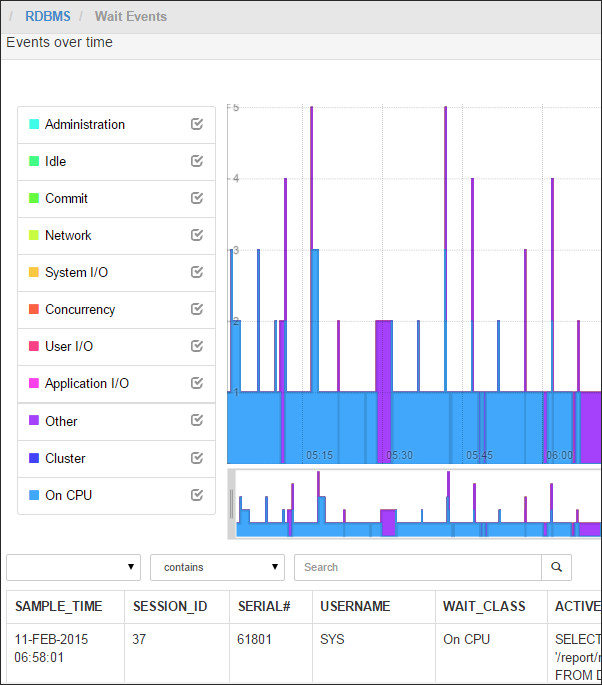Toggle the Network check icon

197,235
